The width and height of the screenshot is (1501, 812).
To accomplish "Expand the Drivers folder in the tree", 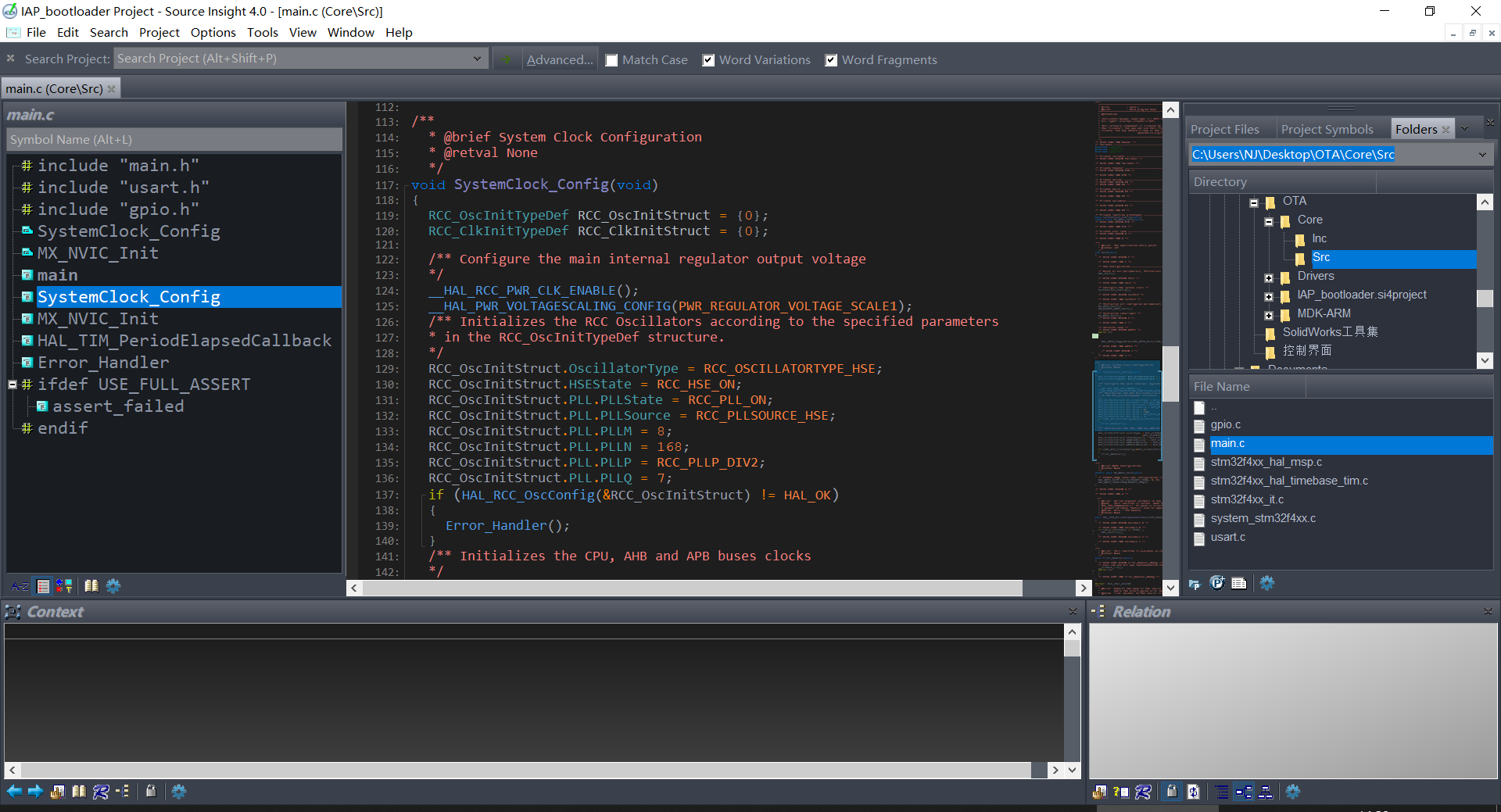I will (1270, 276).
